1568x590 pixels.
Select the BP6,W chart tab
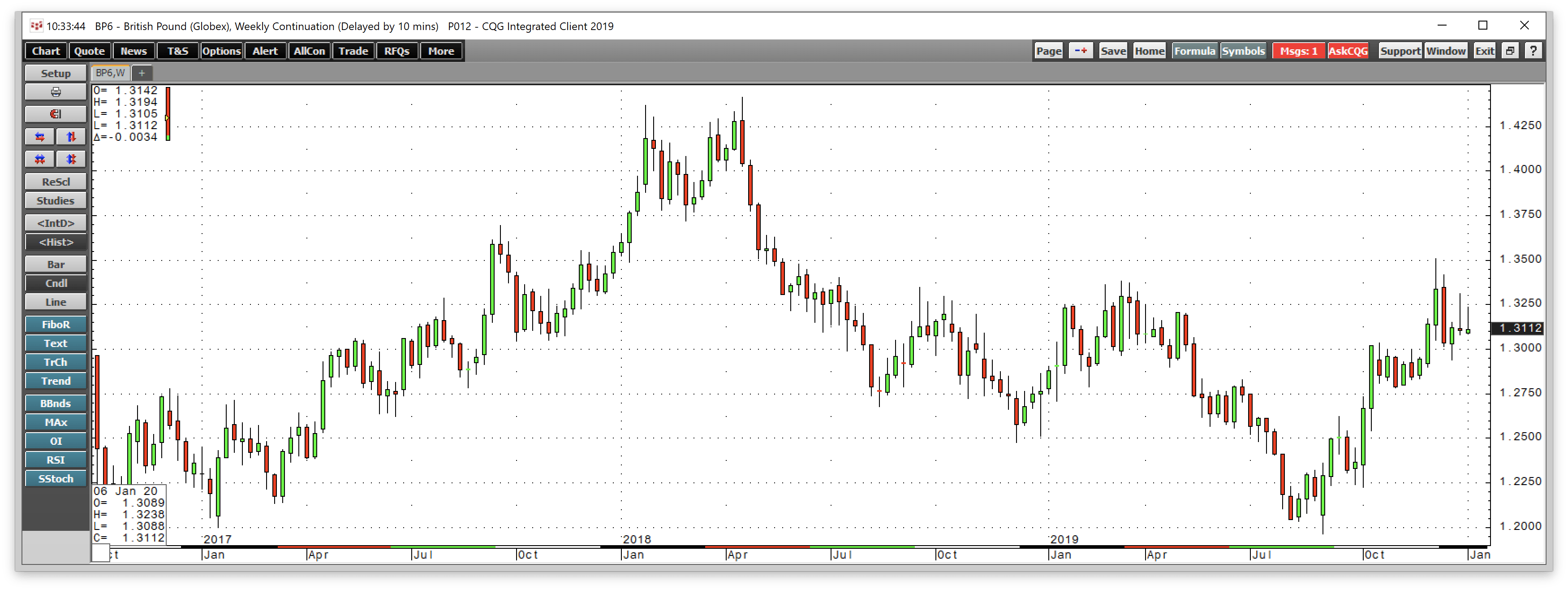click(x=110, y=73)
